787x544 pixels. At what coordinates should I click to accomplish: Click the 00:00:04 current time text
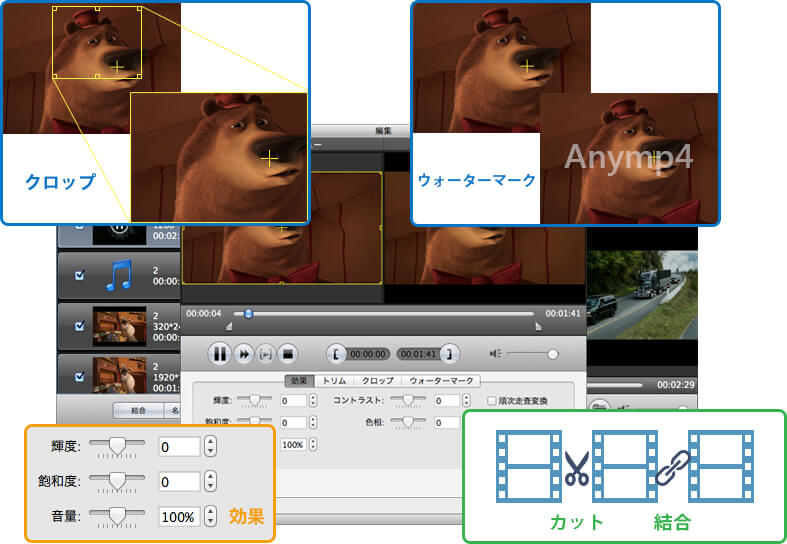[204, 314]
